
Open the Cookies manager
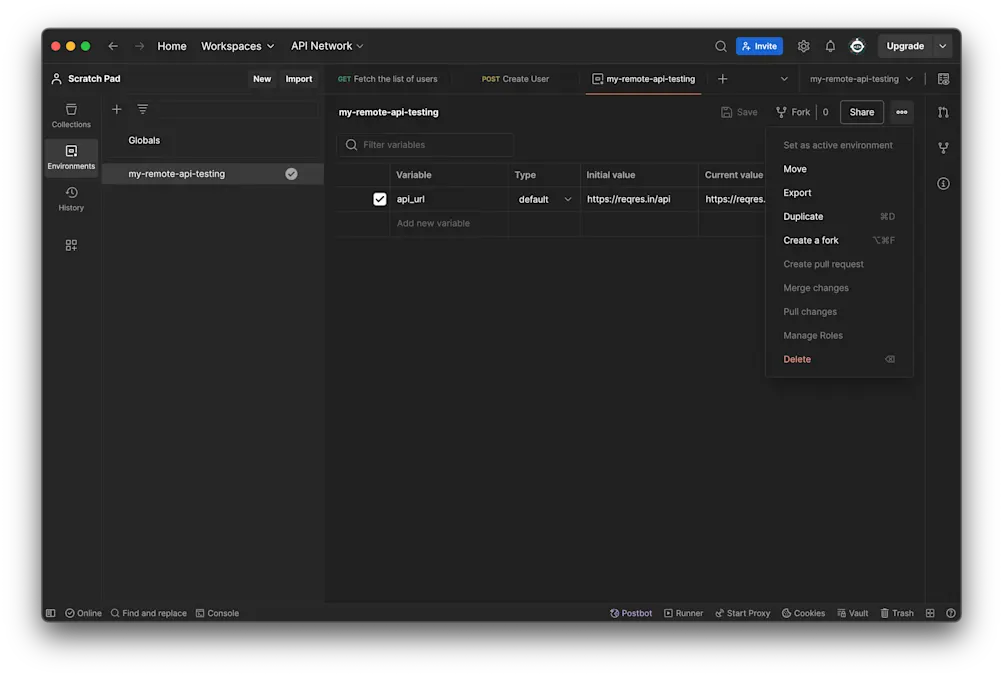[x=803, y=613]
